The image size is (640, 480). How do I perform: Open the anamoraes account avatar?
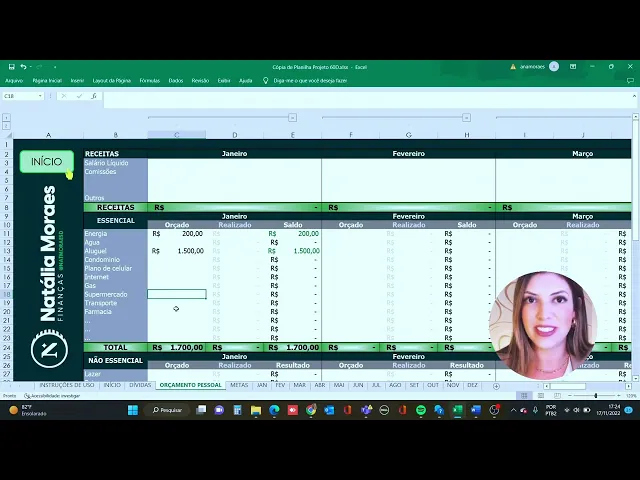pos(553,67)
